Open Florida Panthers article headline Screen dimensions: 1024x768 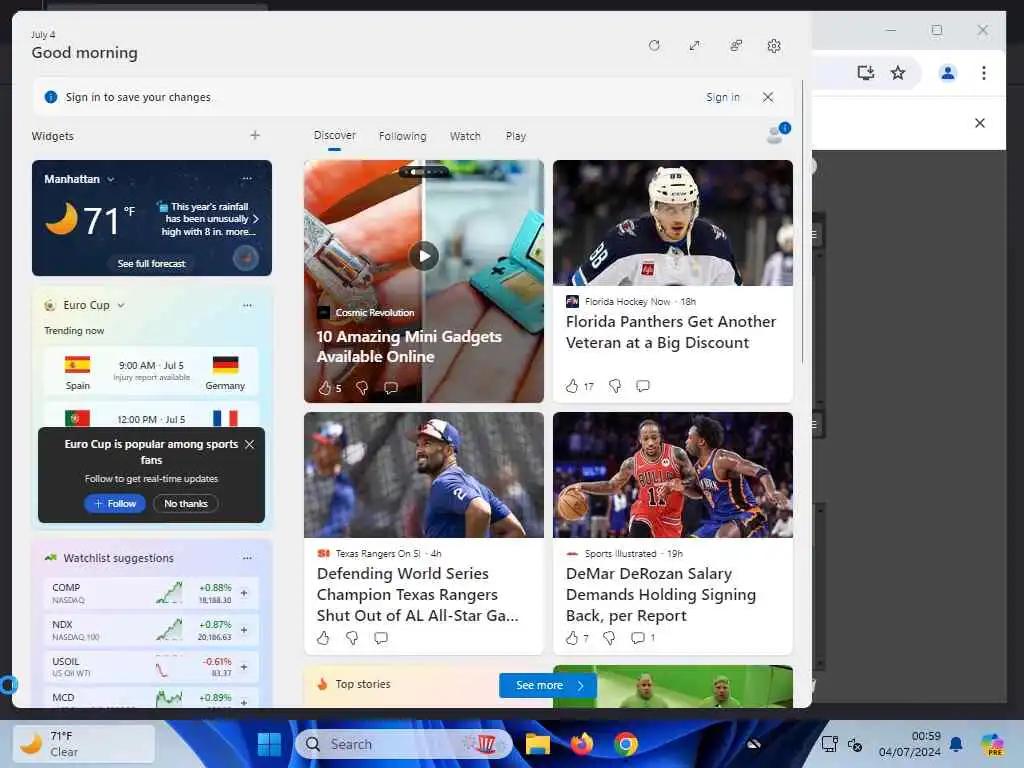click(671, 332)
